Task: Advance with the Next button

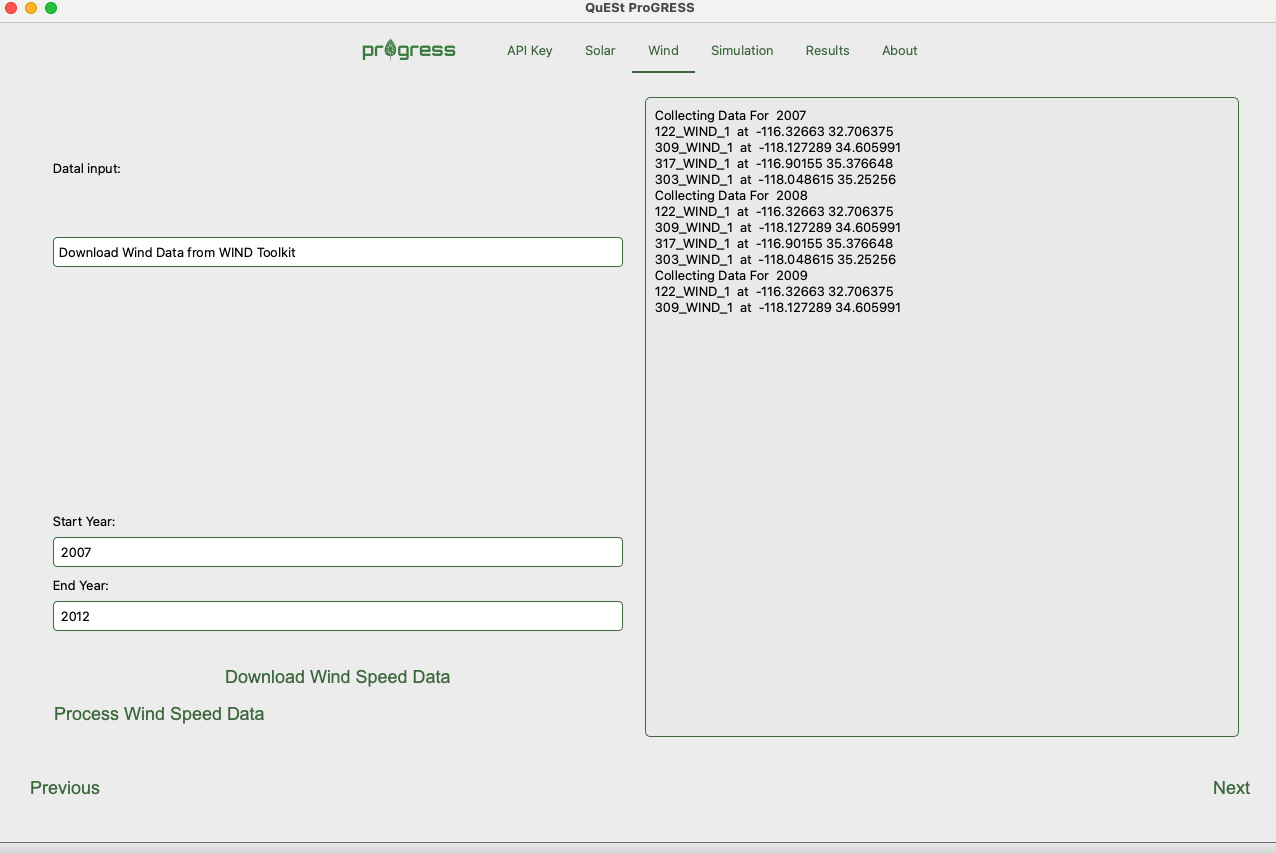Action: tap(1231, 788)
